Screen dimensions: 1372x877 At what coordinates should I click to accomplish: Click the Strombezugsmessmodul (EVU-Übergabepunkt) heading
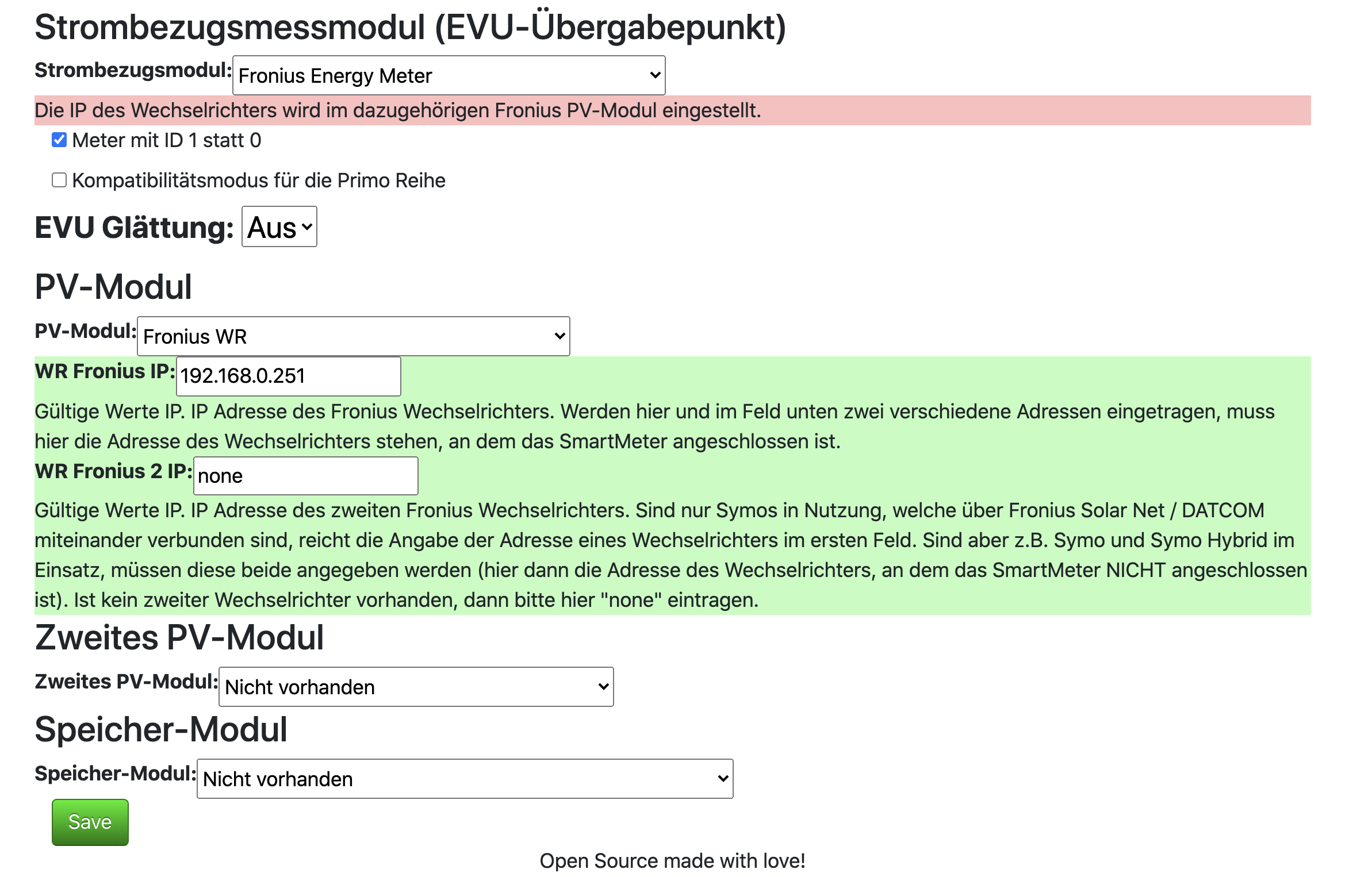click(x=410, y=27)
